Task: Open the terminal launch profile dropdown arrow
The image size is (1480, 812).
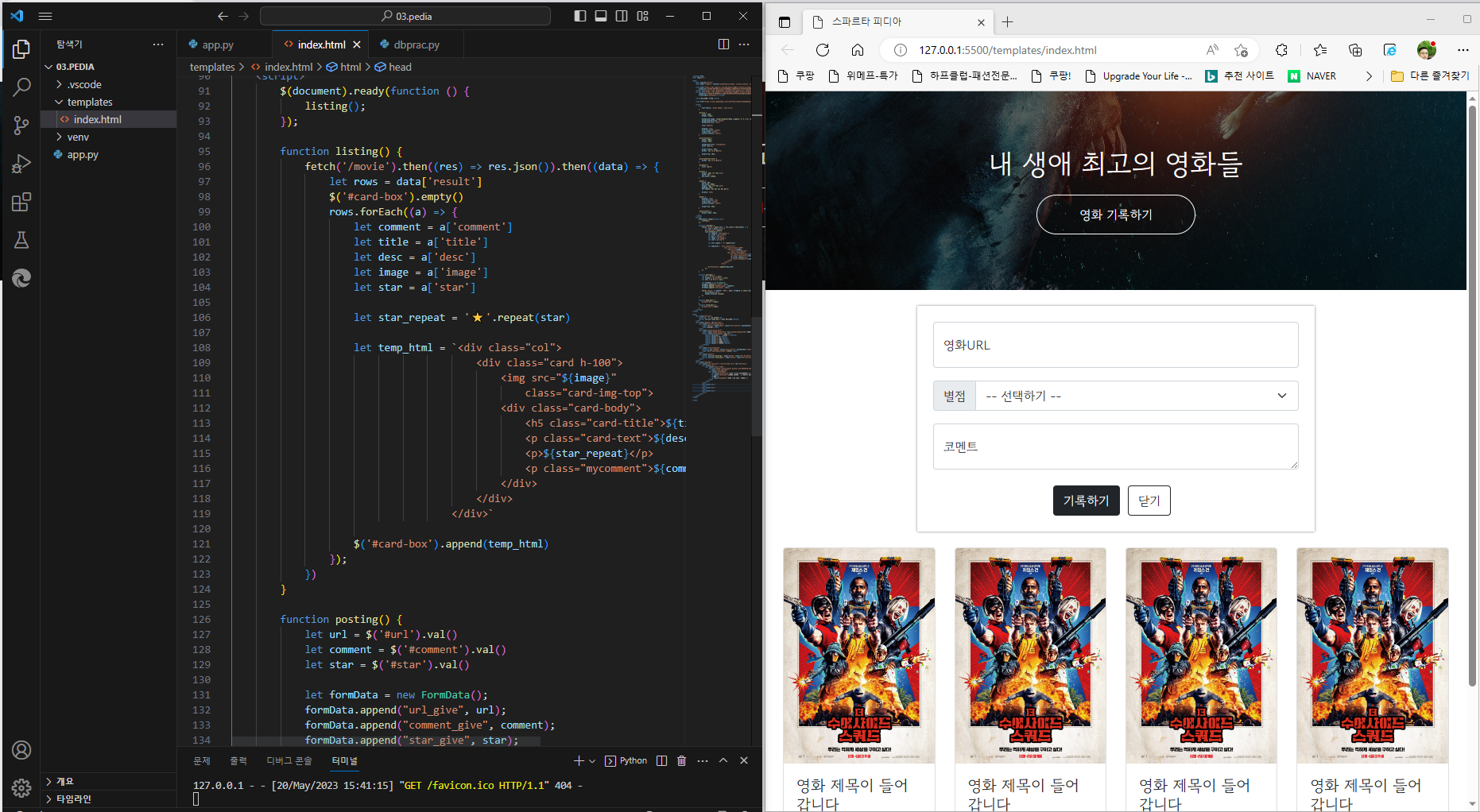Action: [592, 761]
